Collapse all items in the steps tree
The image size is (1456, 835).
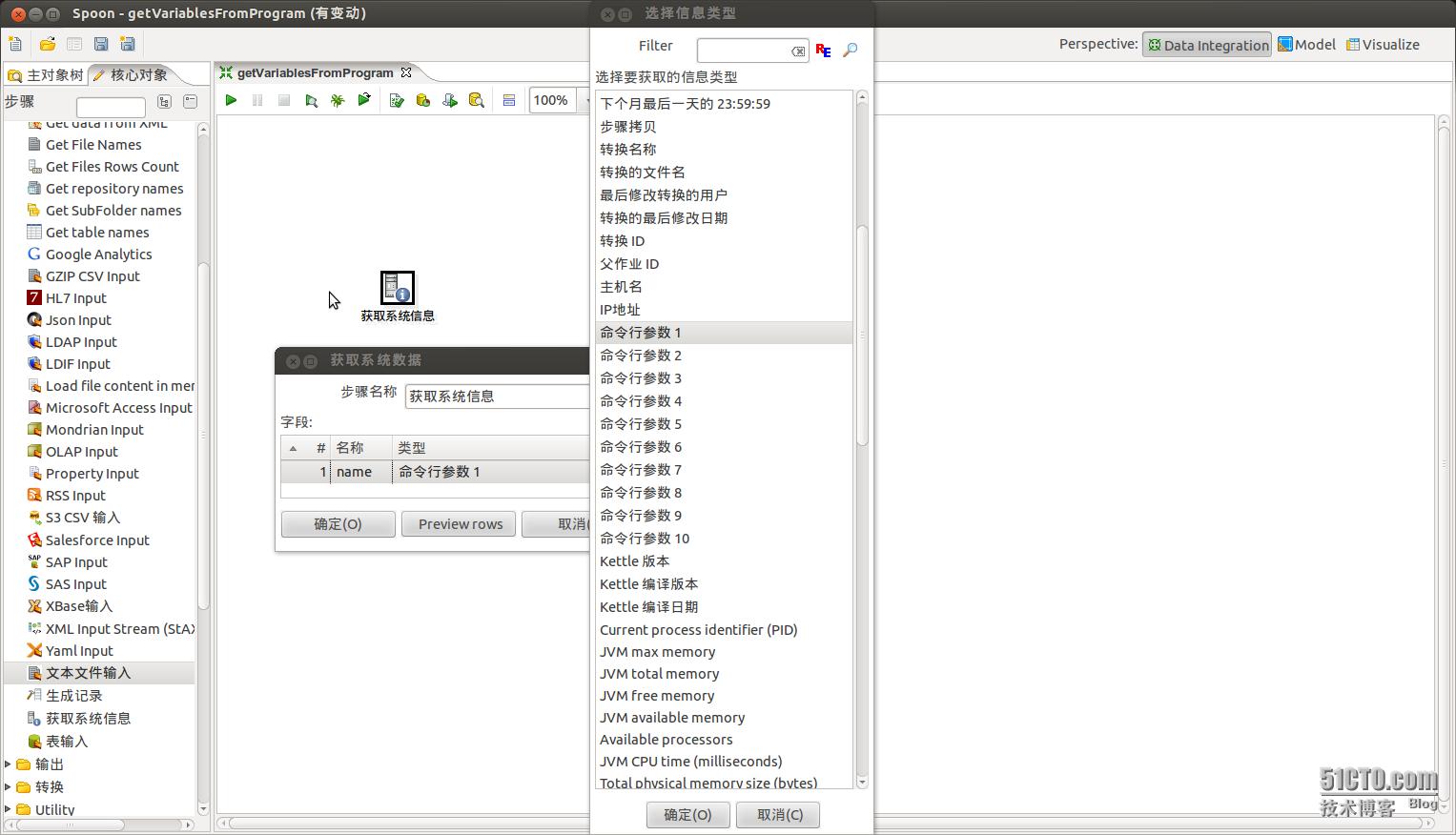tap(190, 102)
